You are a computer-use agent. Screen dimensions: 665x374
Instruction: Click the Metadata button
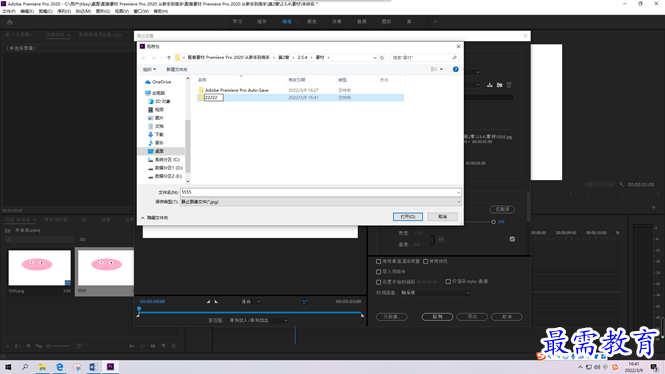point(391,317)
